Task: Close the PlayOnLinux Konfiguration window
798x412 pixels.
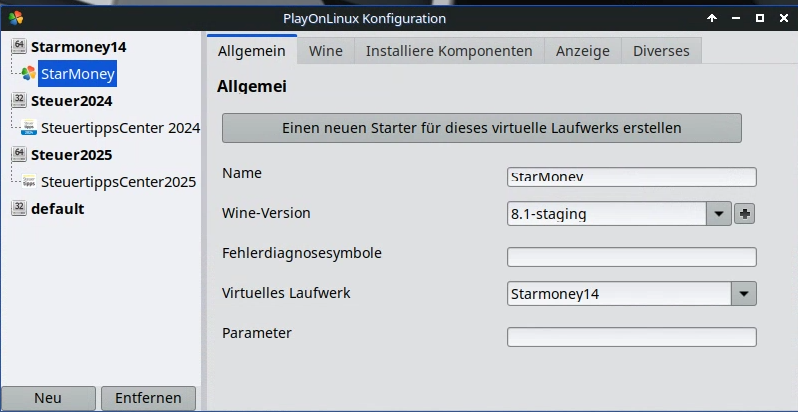Action: click(784, 18)
